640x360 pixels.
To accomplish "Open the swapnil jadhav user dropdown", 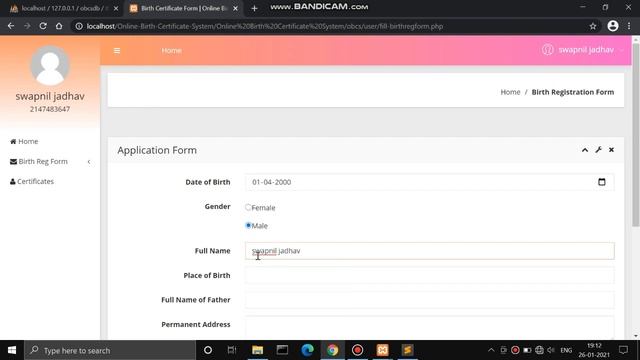I will tap(583, 50).
